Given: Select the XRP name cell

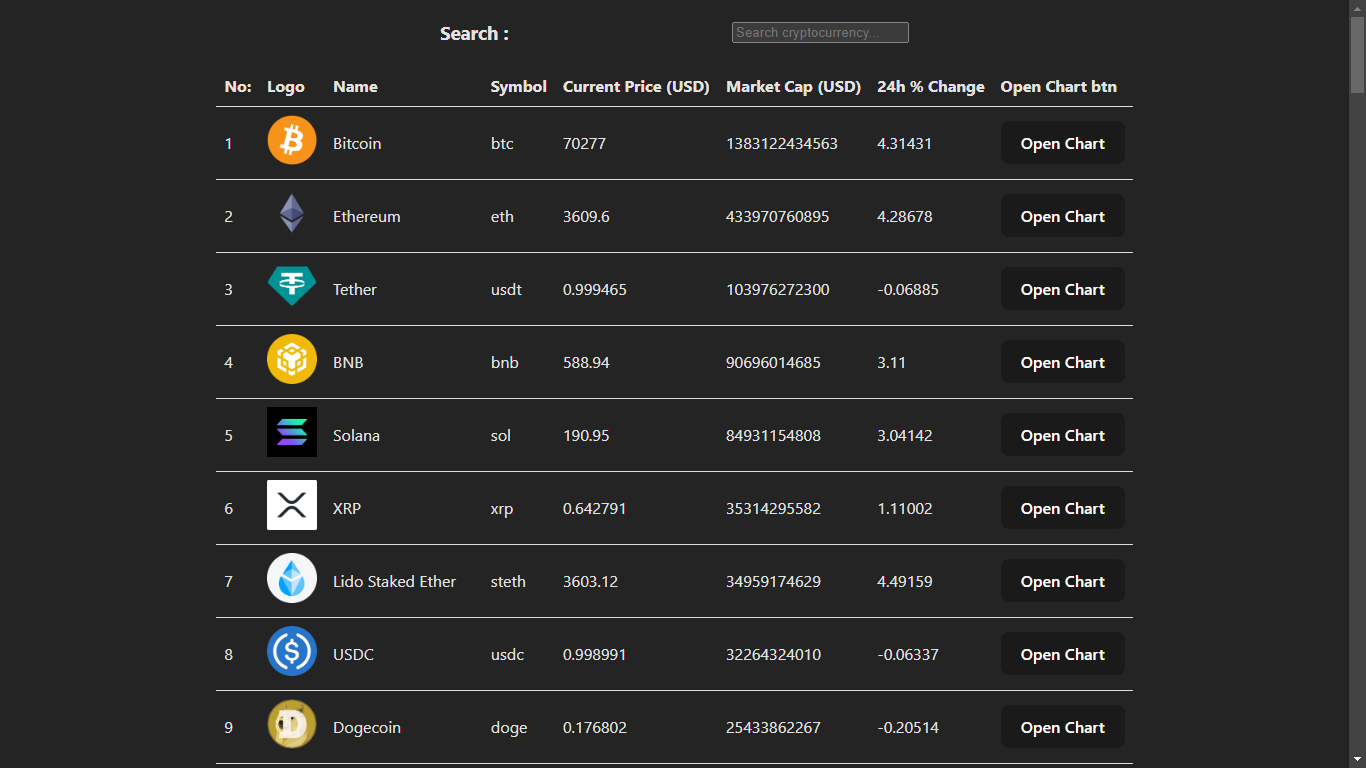Looking at the screenshot, I should pos(347,509).
